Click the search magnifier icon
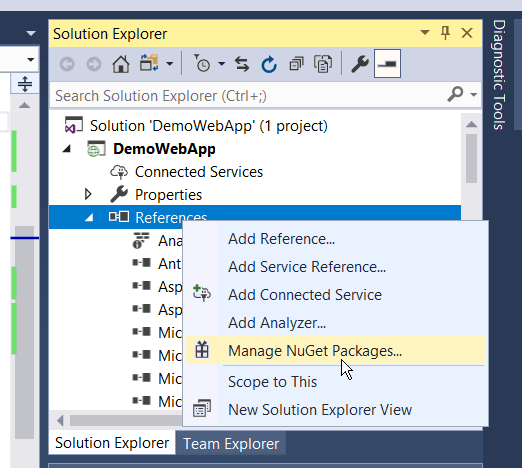This screenshot has width=522, height=468. 455,94
